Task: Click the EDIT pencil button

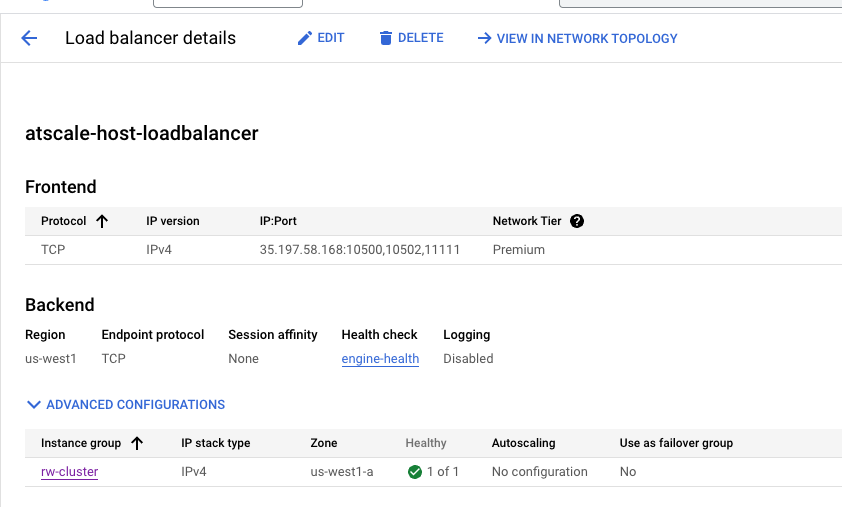Action: pyautogui.click(x=321, y=38)
